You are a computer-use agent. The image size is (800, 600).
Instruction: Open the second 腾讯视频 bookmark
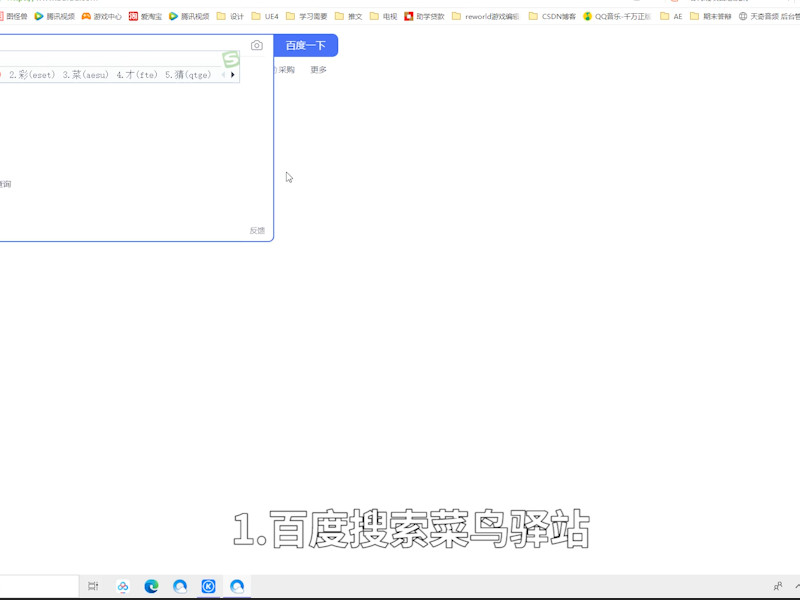point(189,16)
